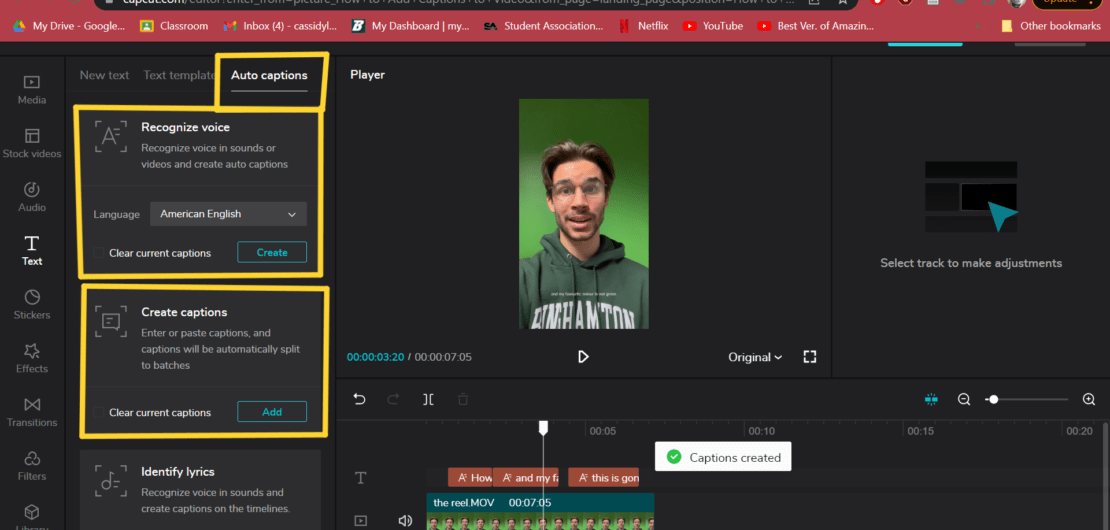Click the 00:10 mark on timeline ruler

coord(760,431)
